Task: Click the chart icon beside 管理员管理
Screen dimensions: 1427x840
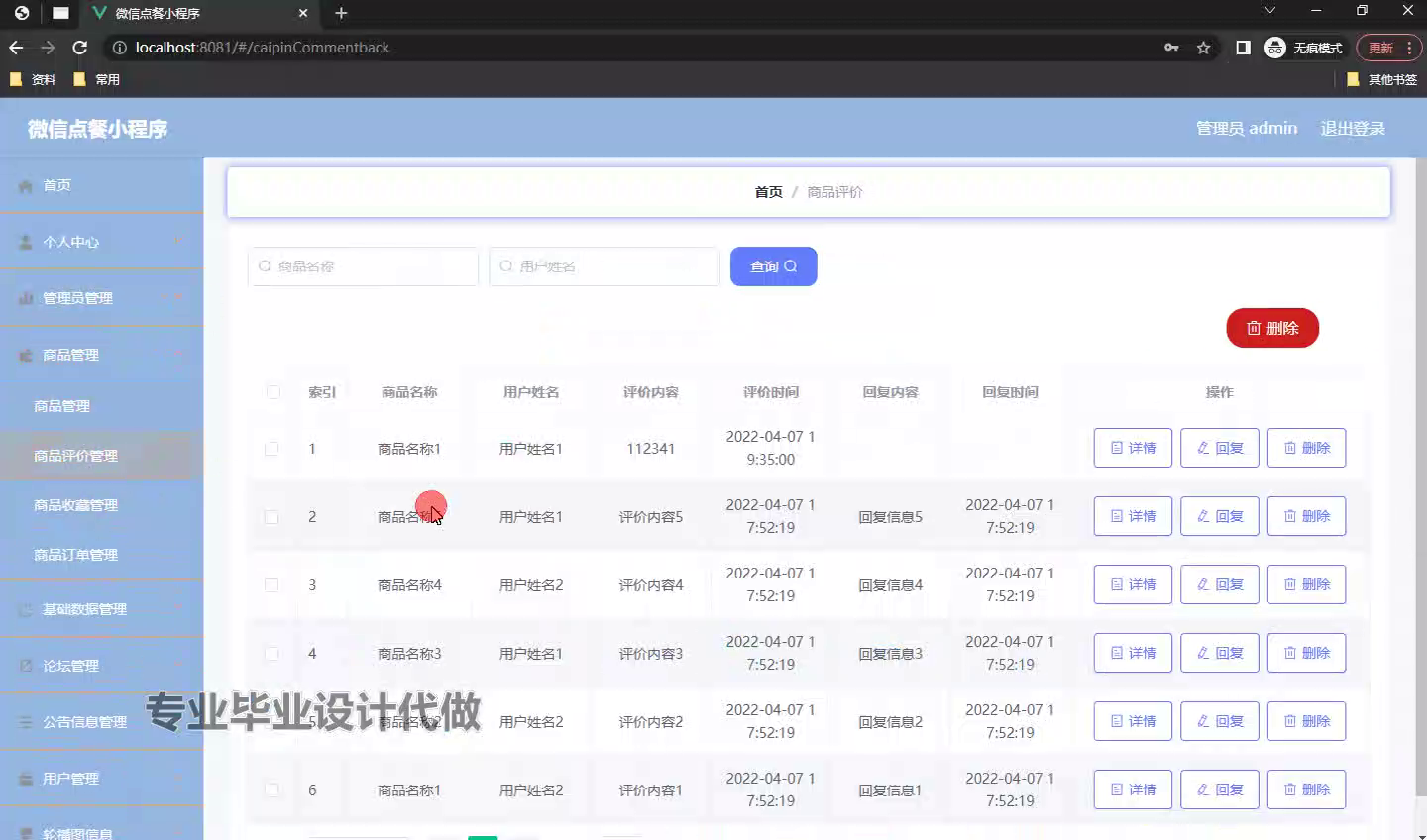Action: pos(26,298)
